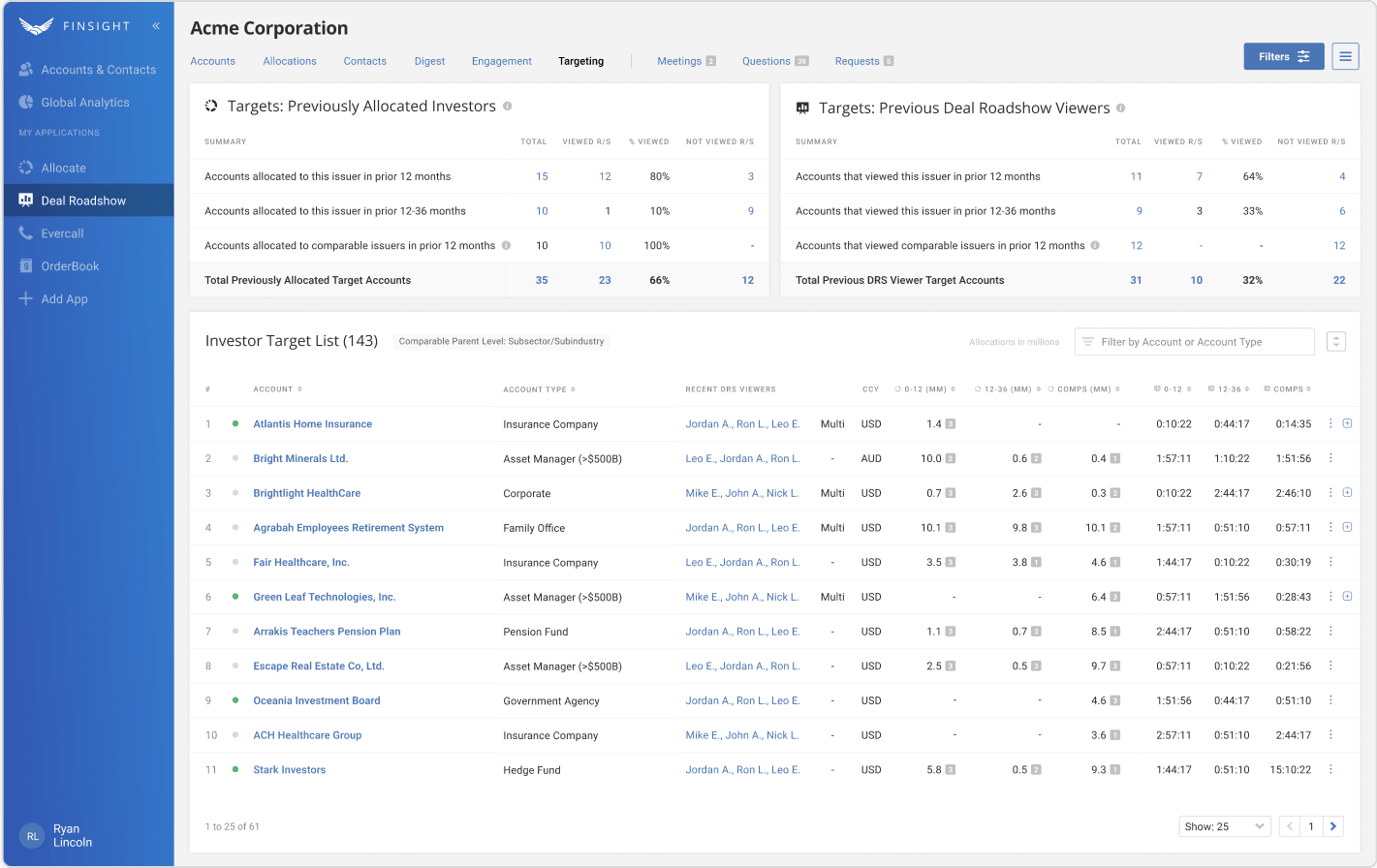Open three-dot menu for Oceania Investment Board row
Screen dimensions: 1377x868
[1330, 699]
